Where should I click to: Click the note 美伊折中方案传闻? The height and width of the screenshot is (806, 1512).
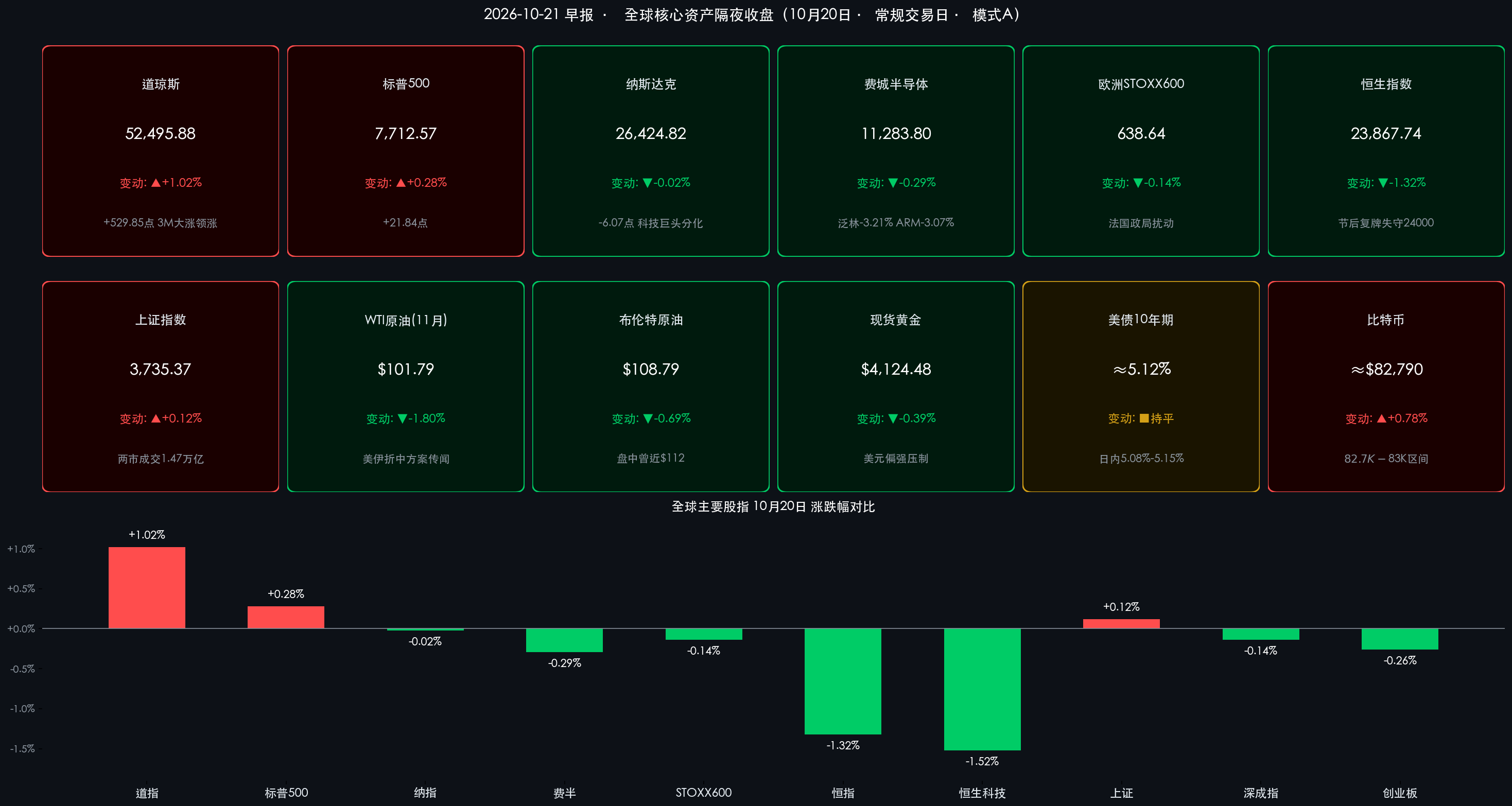point(406,459)
